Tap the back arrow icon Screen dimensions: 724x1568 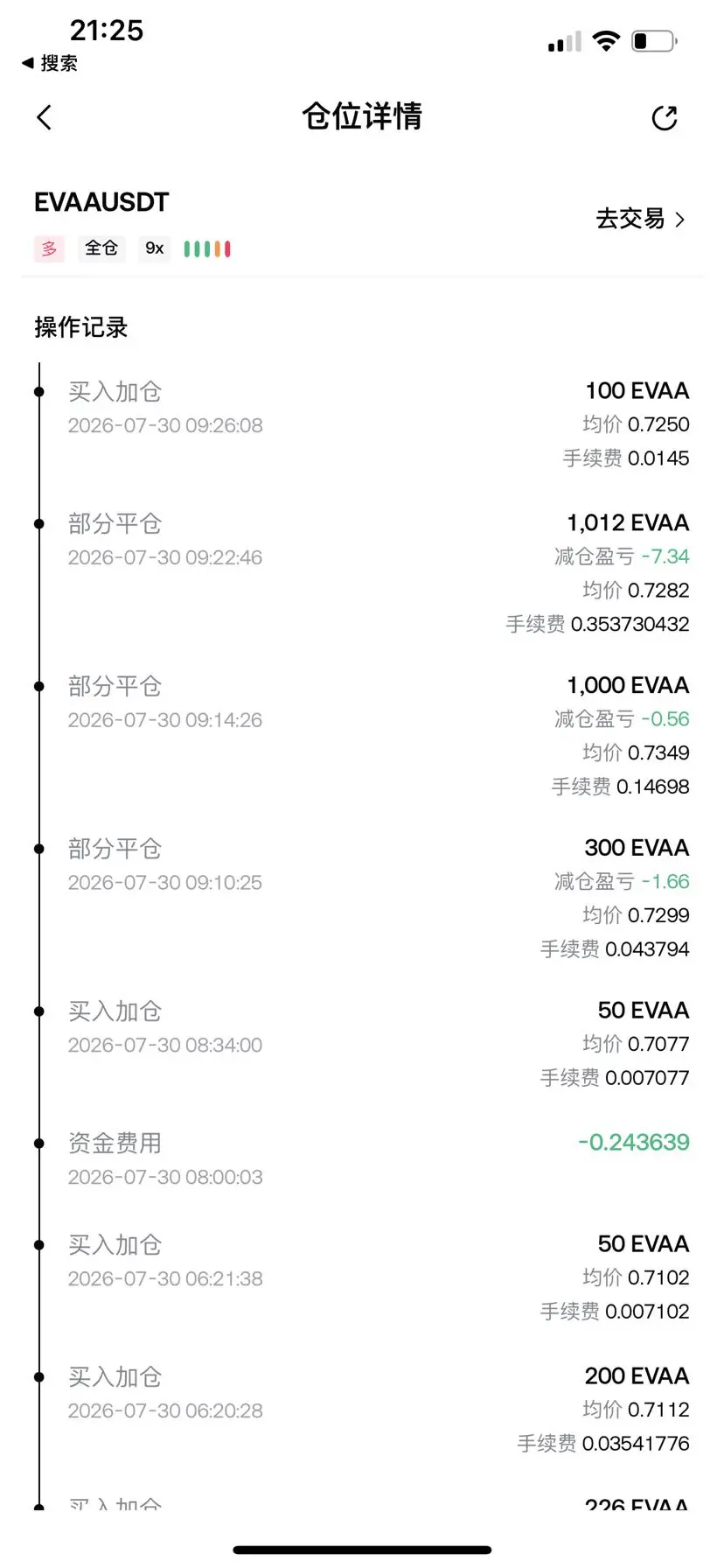[45, 117]
